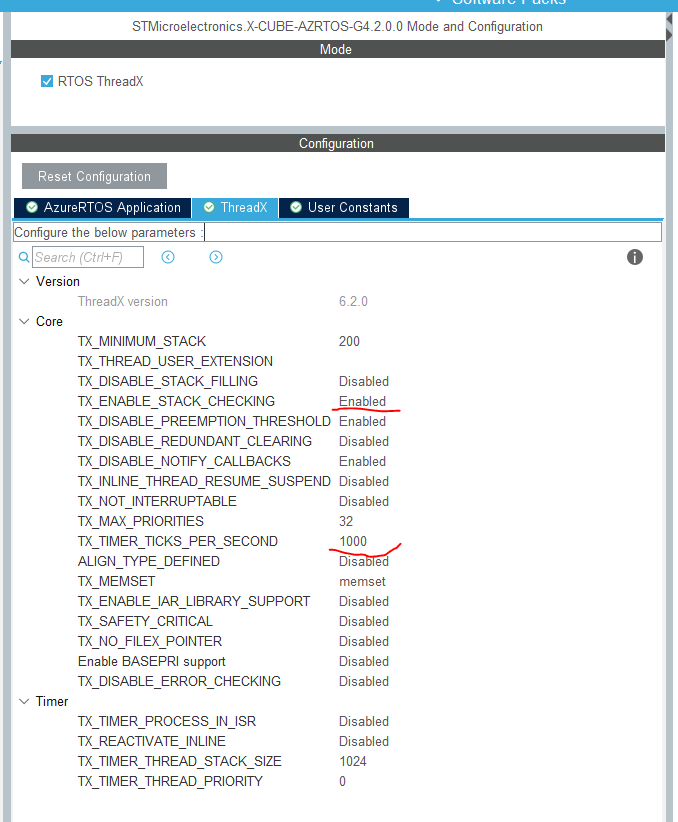Change TX_ENABLE_STACK_CHECKING Enabled value

pos(362,402)
